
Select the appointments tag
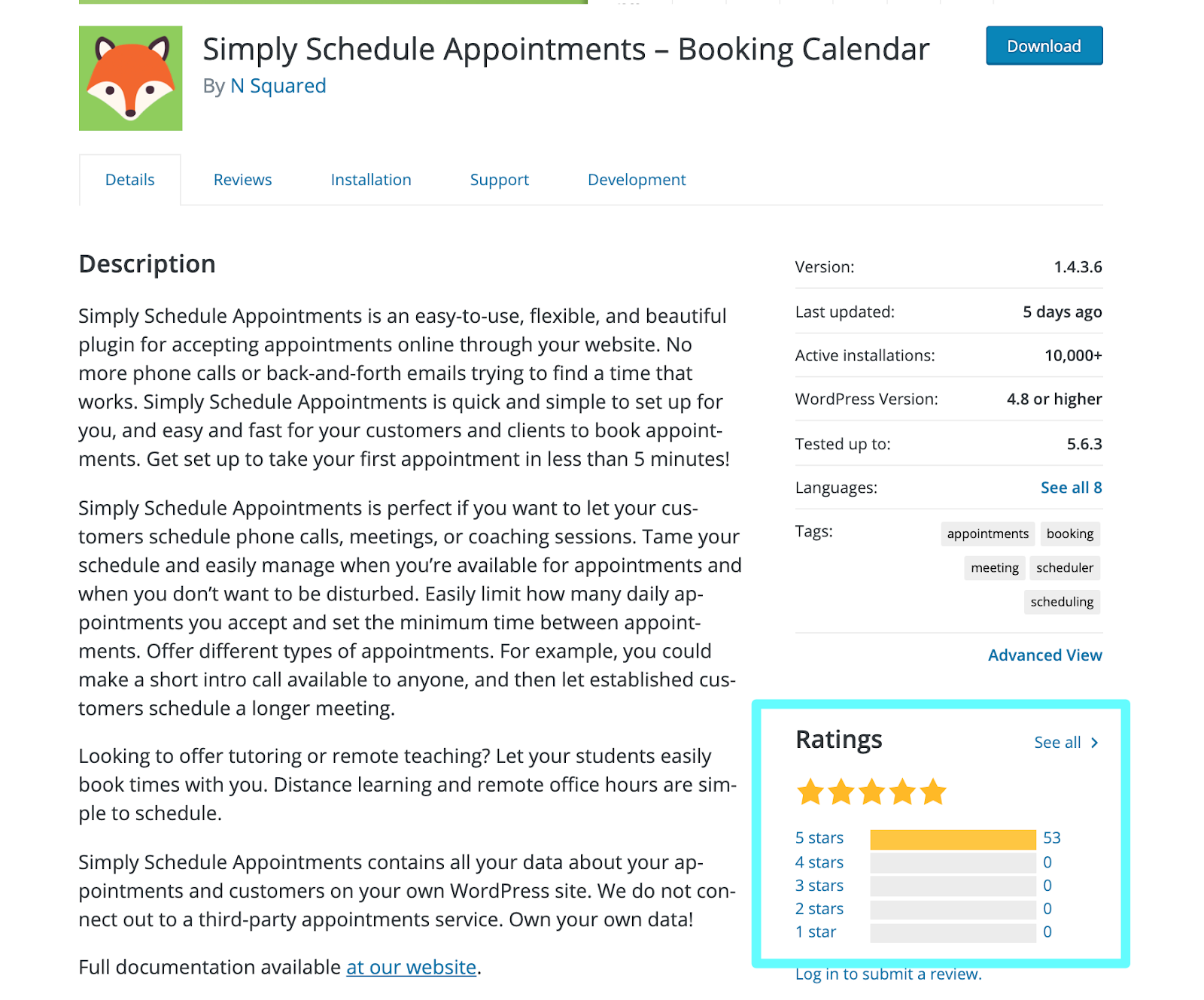click(x=987, y=533)
